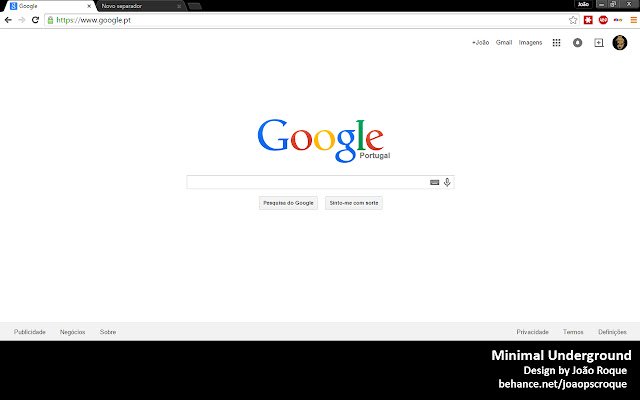Open Google notifications bell

(577, 42)
